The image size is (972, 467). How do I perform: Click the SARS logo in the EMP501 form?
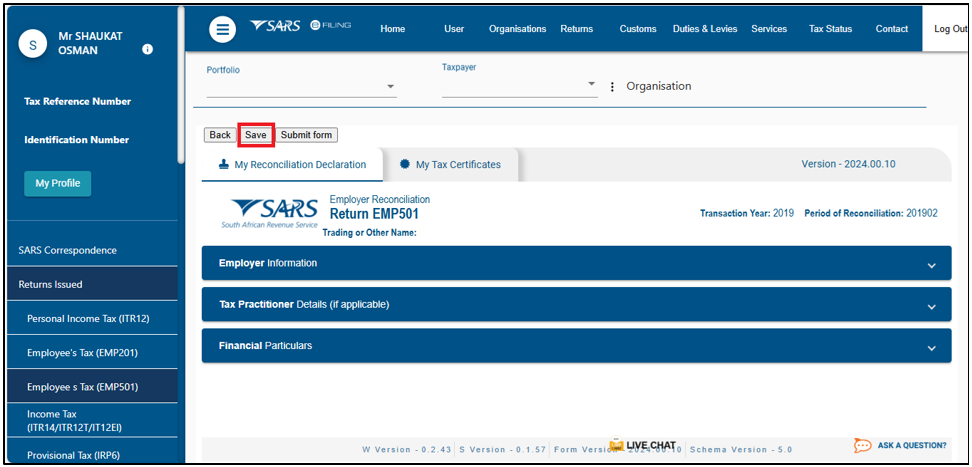coord(270,214)
